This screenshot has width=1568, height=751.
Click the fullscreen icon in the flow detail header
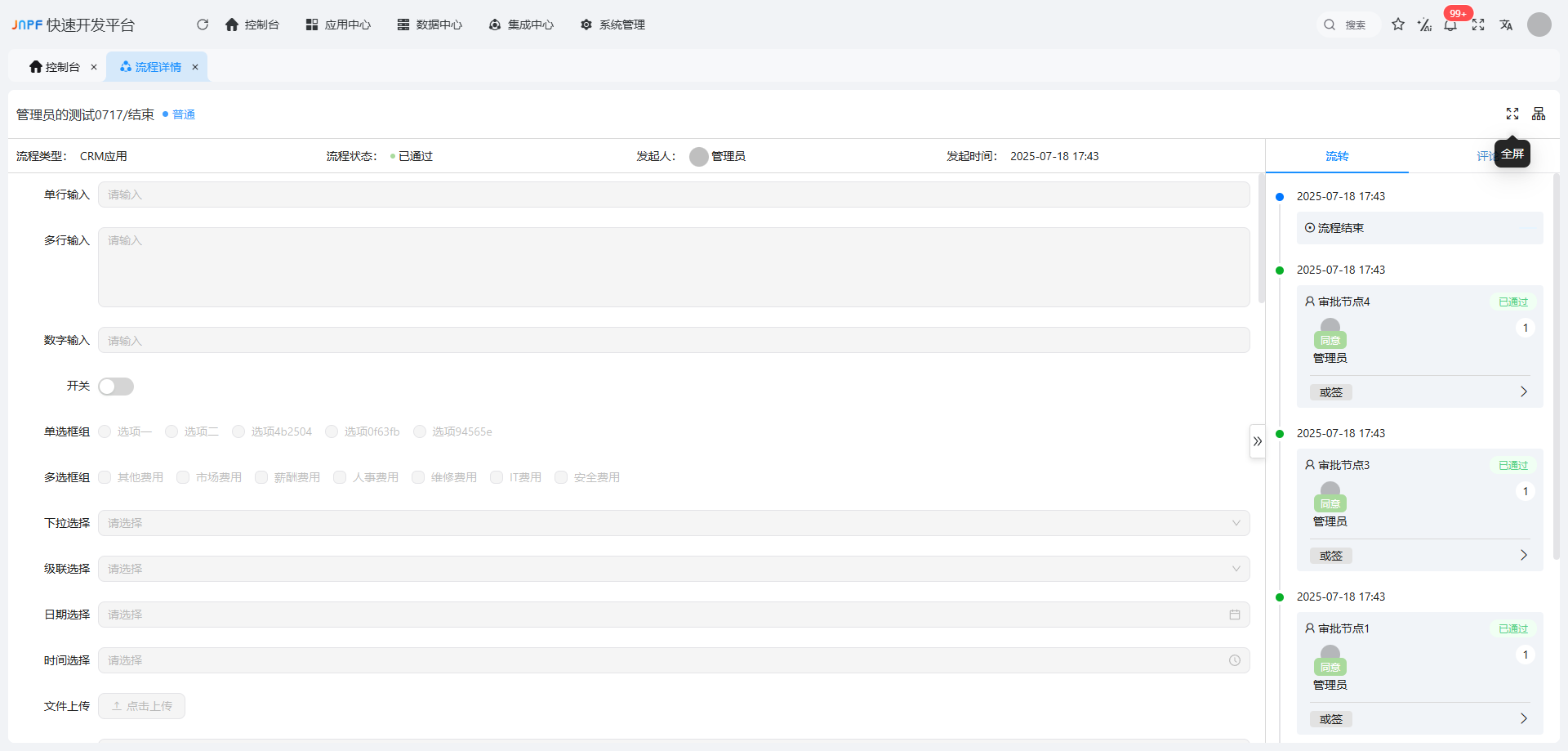(1512, 114)
